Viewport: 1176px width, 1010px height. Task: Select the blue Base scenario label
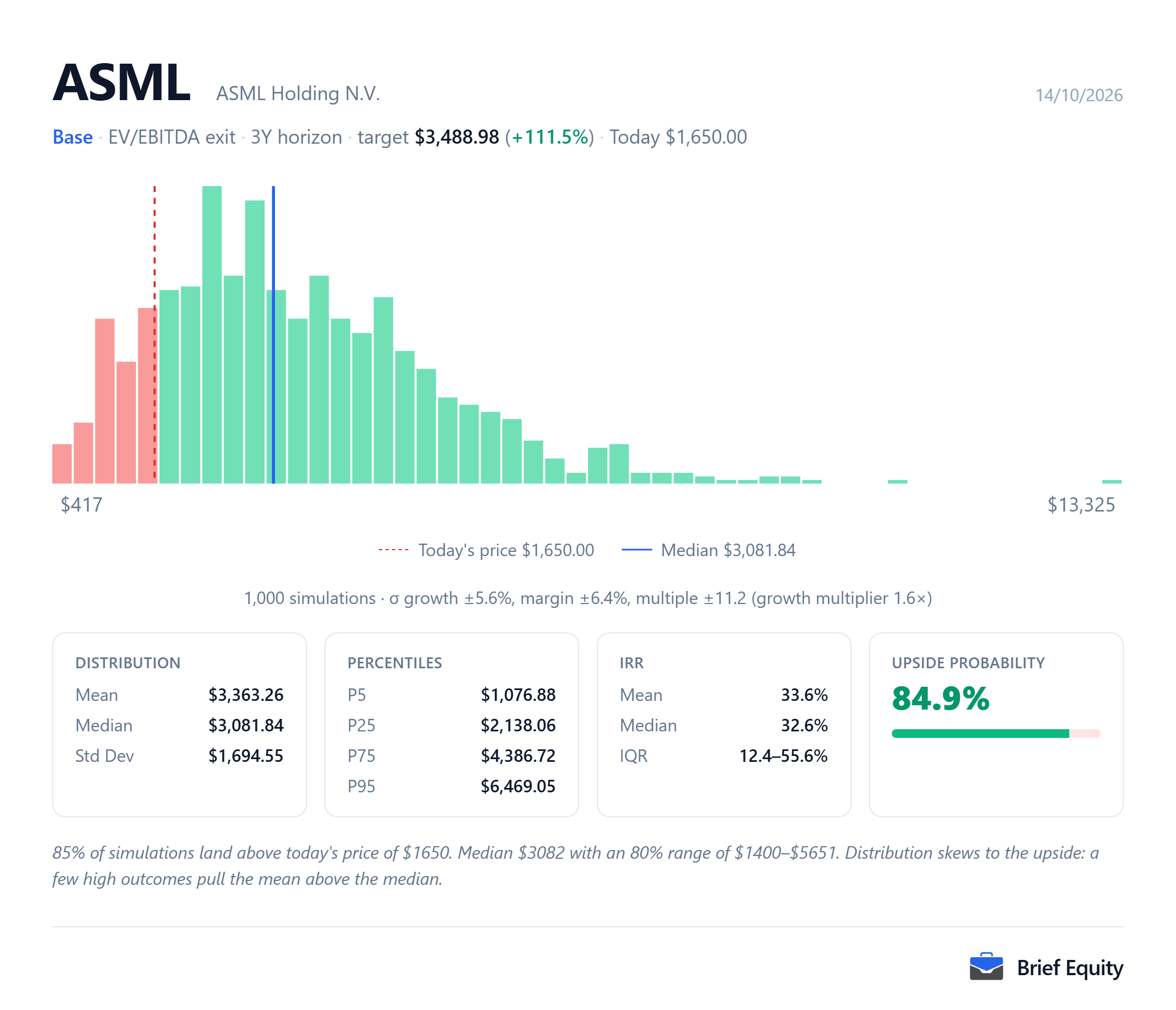[x=72, y=137]
